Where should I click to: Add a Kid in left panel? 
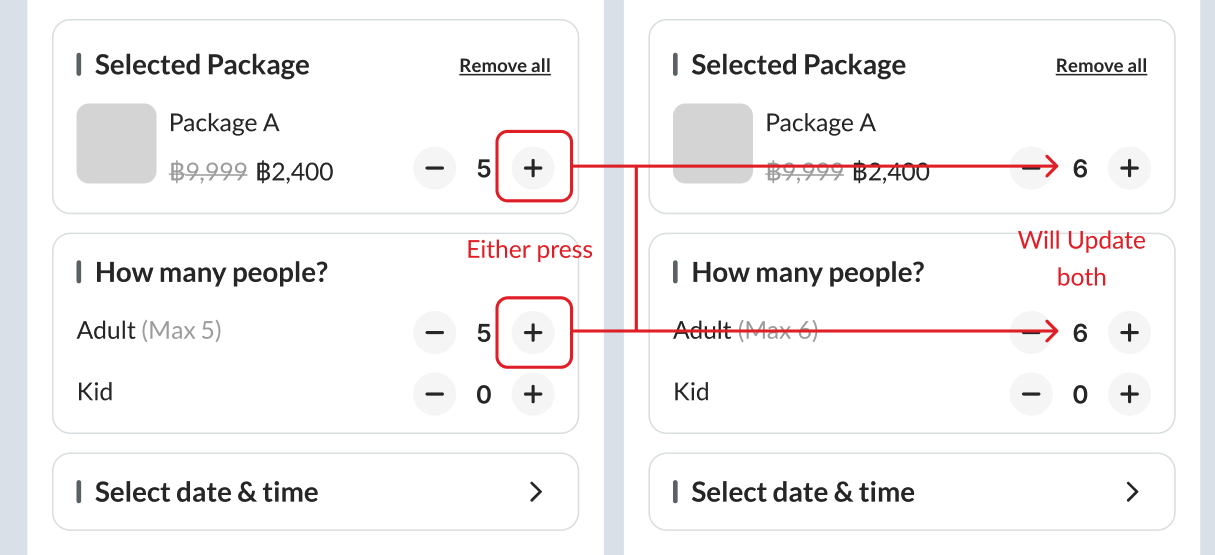[x=533, y=394]
